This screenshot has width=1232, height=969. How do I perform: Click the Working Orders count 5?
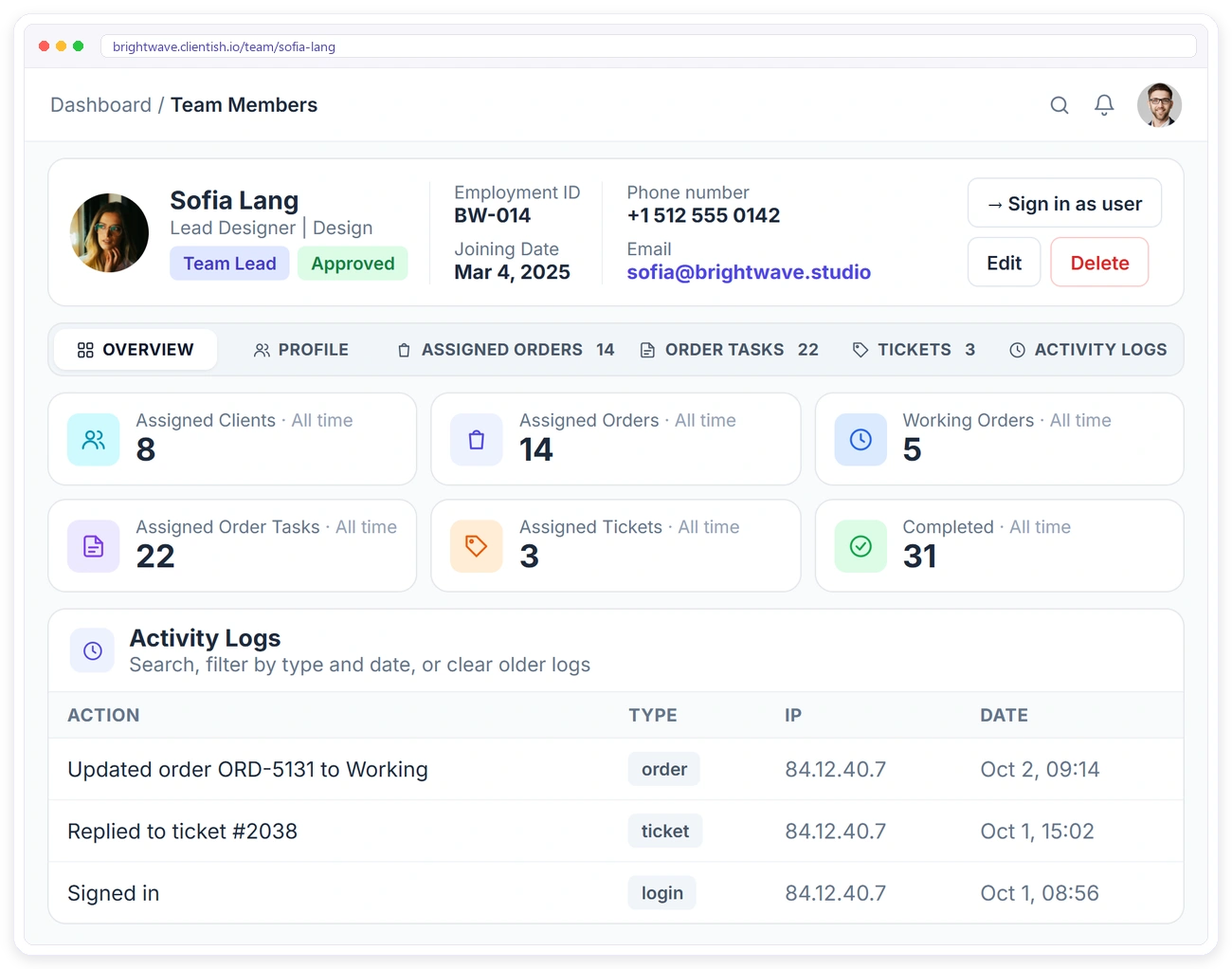[912, 449]
